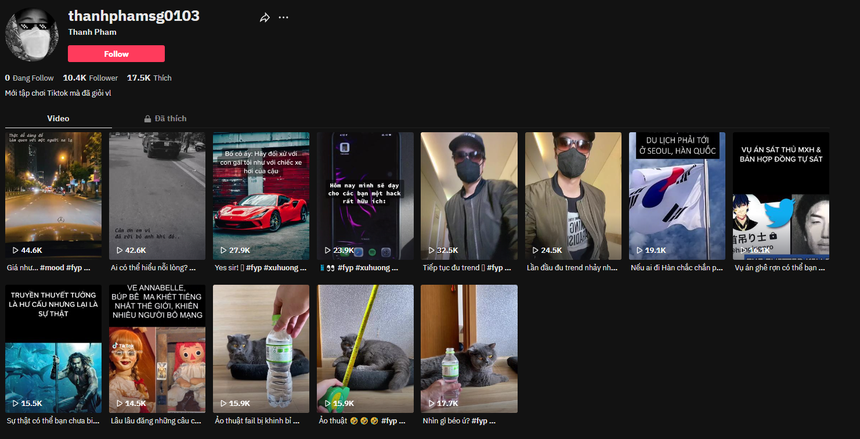Open the Đã thích tab
The image size is (860, 439).
[165, 118]
